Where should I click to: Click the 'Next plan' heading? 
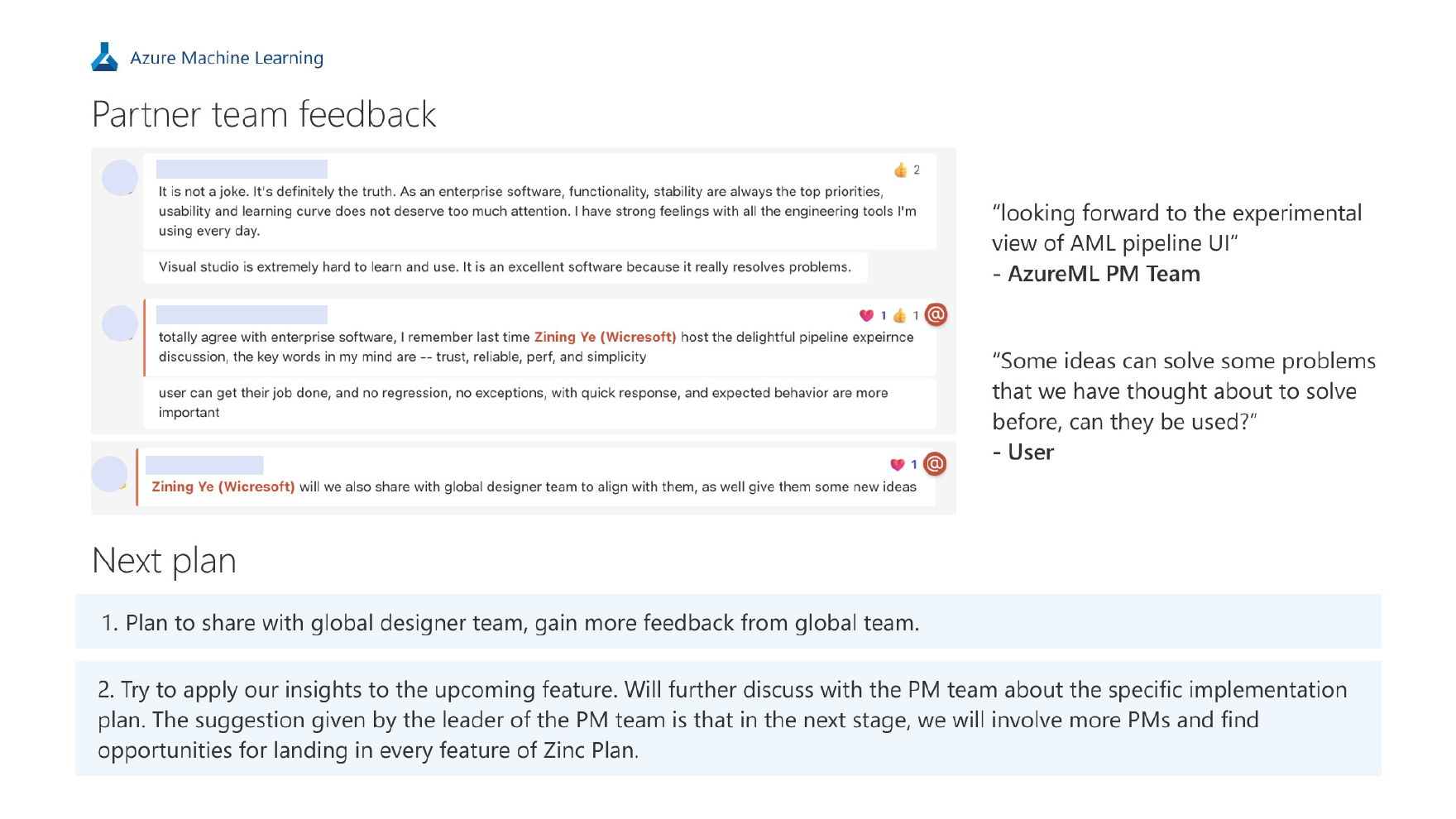click(x=164, y=561)
